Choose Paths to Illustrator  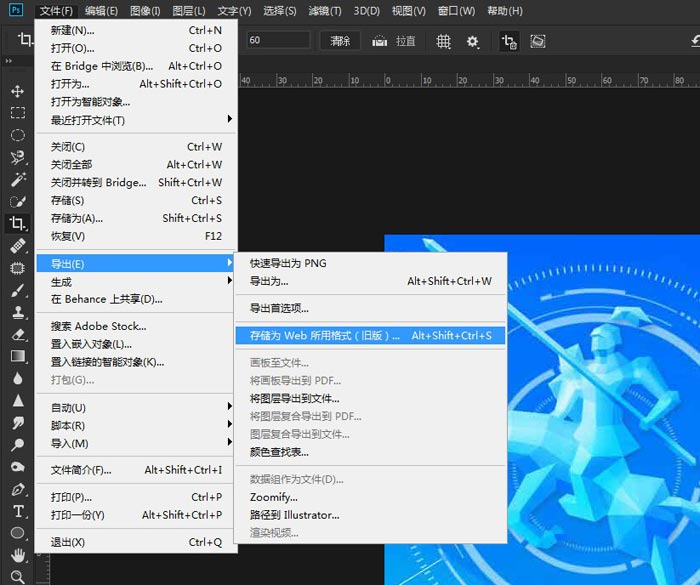pyautogui.click(x=370, y=515)
